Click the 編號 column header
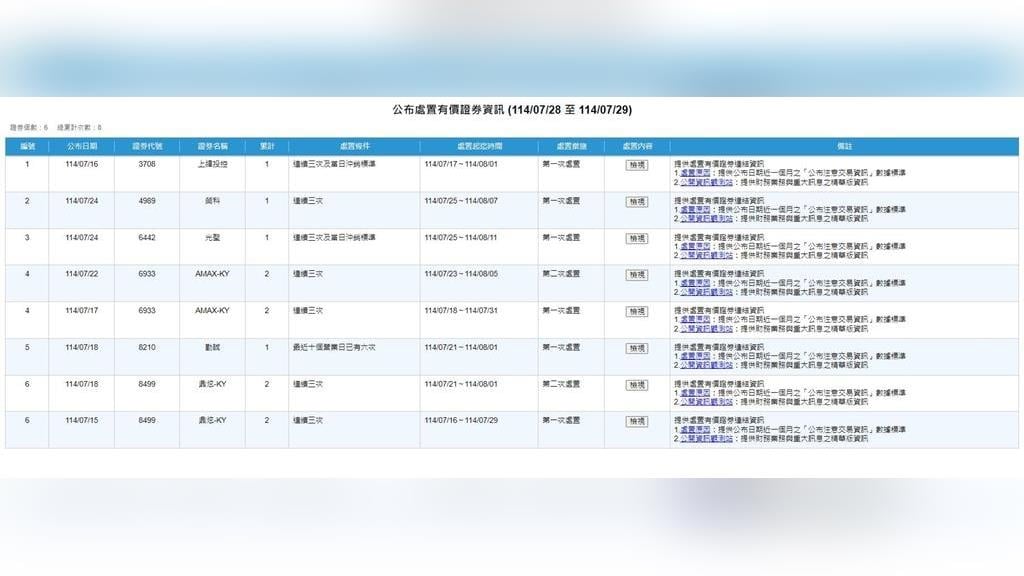1024x576 pixels. [x=27, y=146]
